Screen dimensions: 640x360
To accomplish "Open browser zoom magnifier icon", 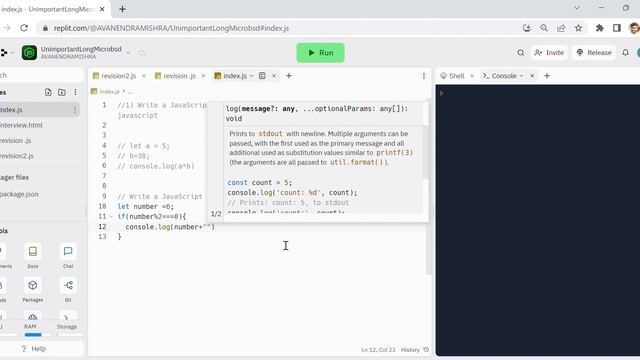I will click(544, 28).
